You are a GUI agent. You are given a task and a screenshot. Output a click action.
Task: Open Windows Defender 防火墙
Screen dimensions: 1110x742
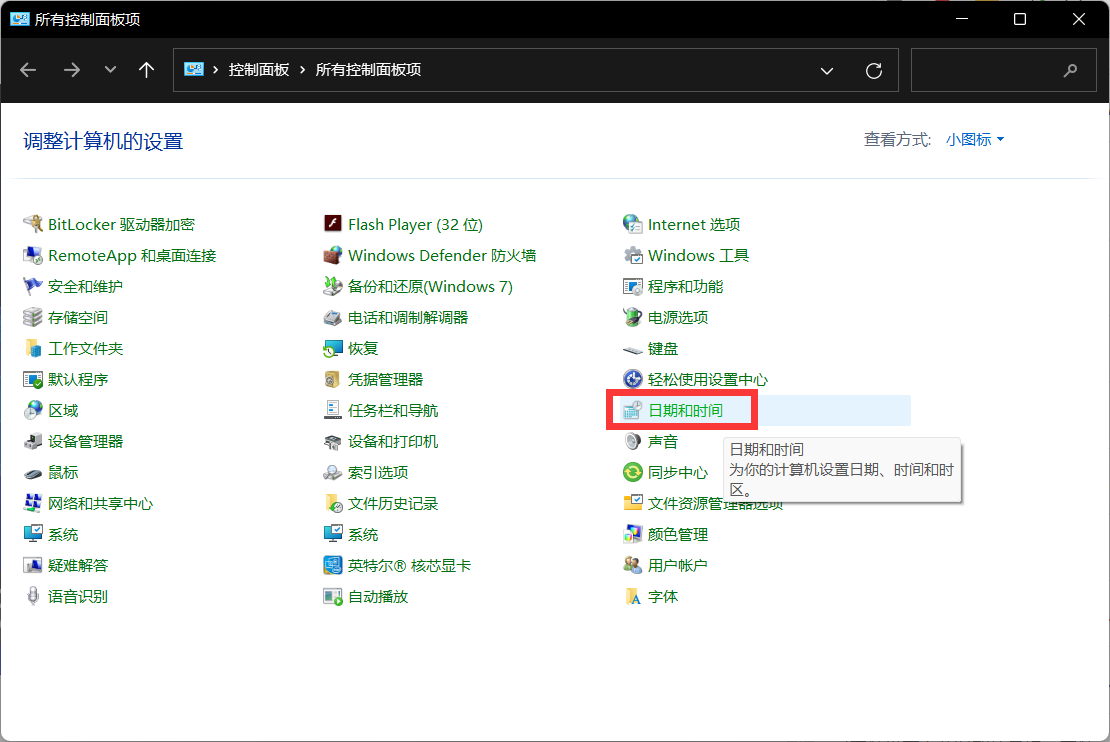[x=442, y=255]
